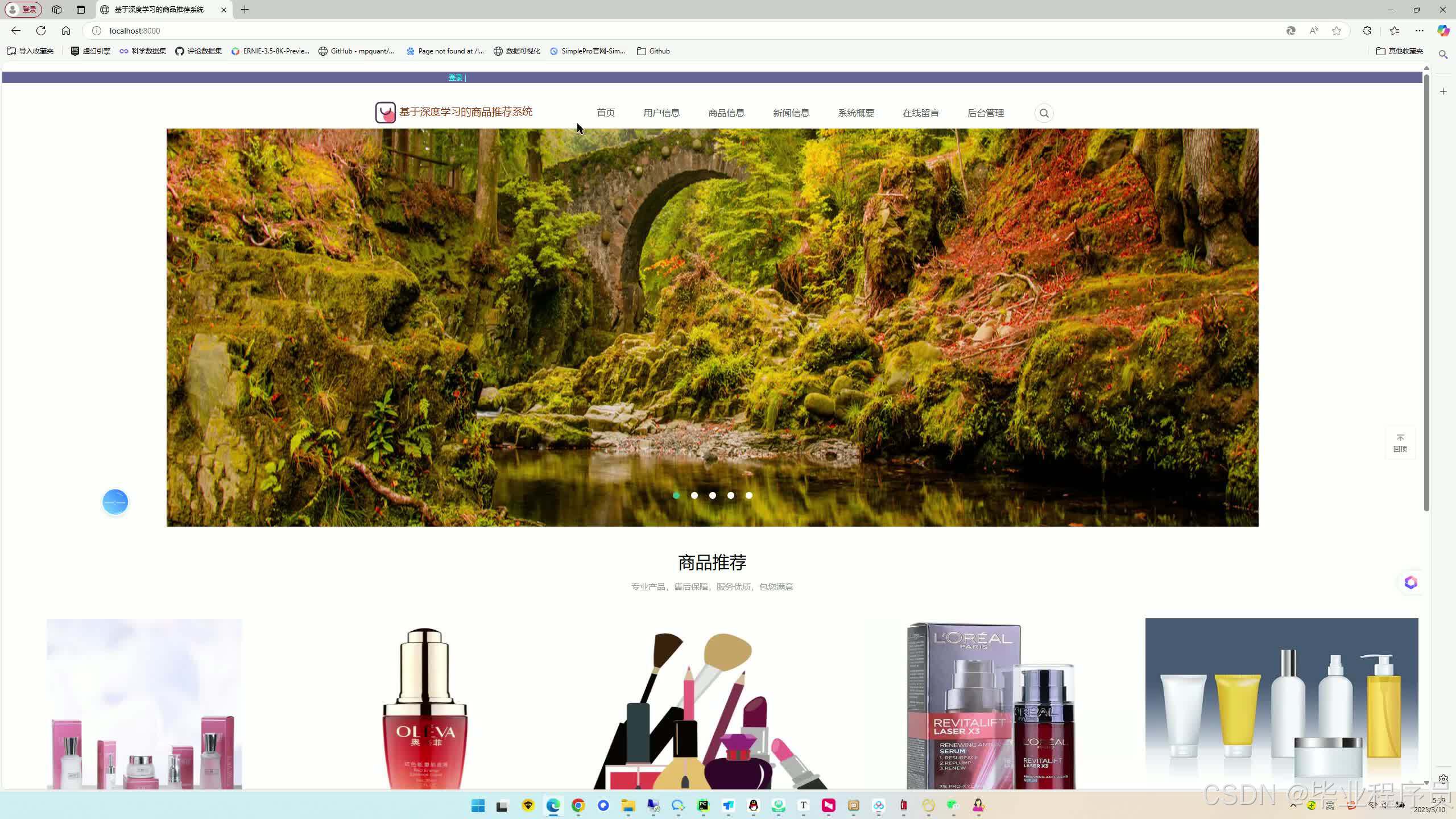Image resolution: width=1456 pixels, height=819 pixels.
Task: Open the purple Copilot floating icon
Action: pos(1410,582)
